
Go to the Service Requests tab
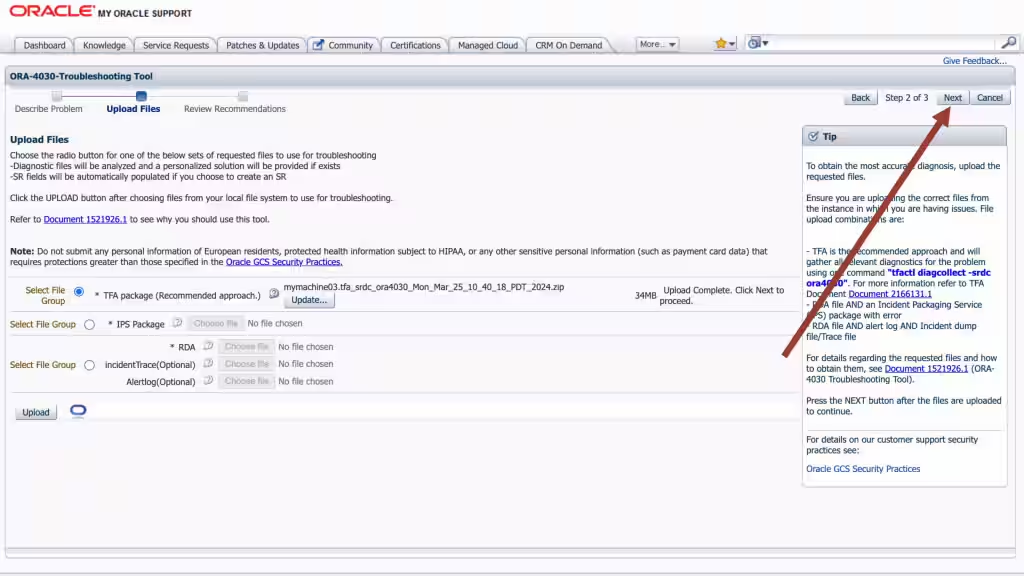pyautogui.click(x=176, y=45)
